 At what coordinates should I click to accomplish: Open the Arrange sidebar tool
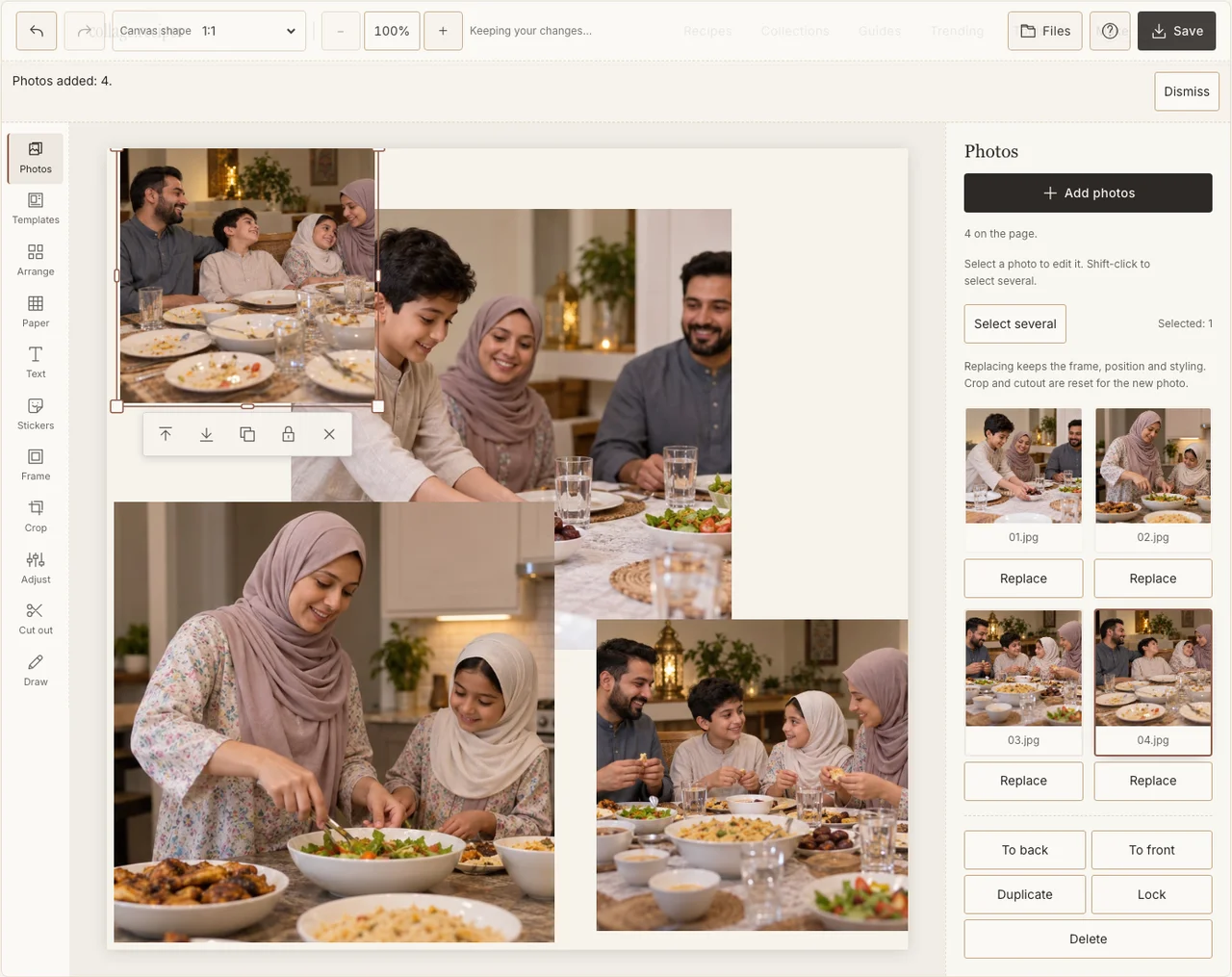(x=36, y=261)
